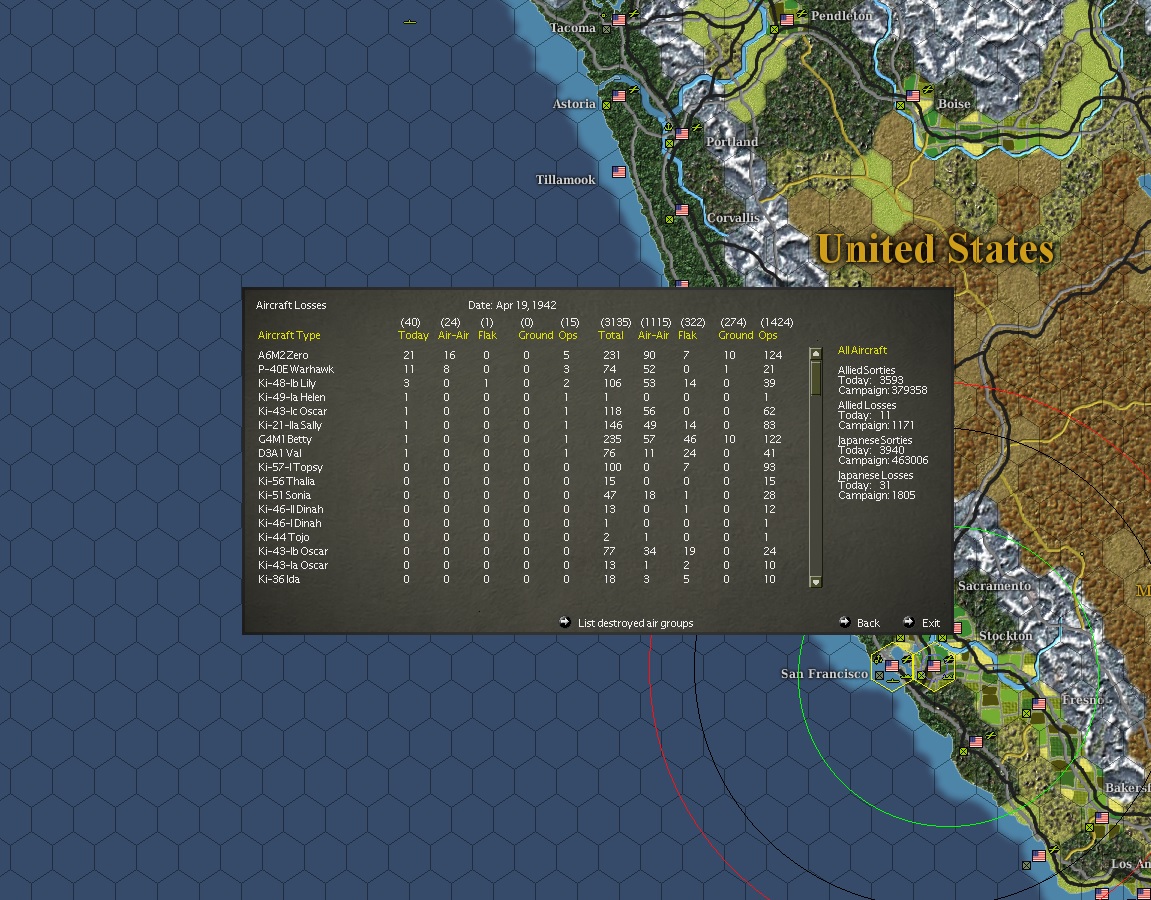
Task: Click the Sacramento city label
Action: (x=994, y=586)
